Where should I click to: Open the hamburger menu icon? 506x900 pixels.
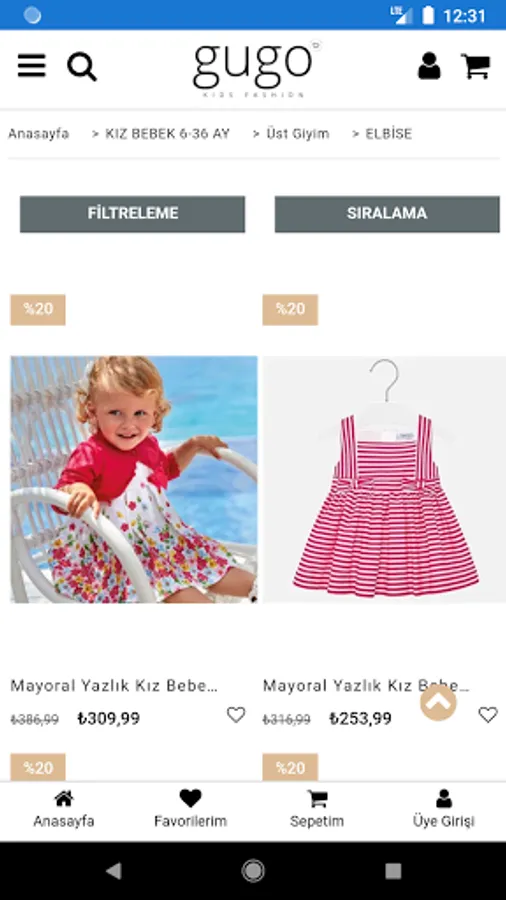tap(32, 66)
